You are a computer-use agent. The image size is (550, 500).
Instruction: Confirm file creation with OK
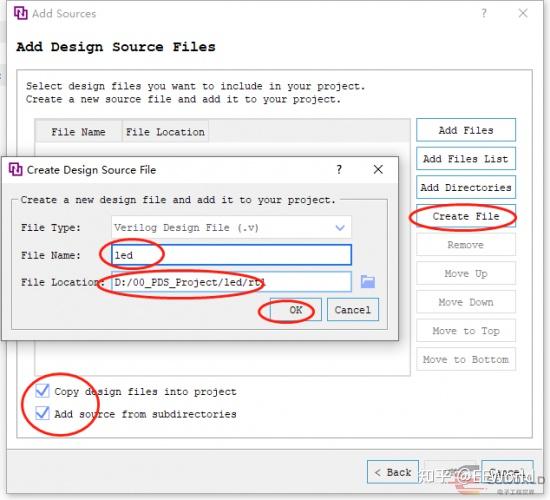(296, 310)
